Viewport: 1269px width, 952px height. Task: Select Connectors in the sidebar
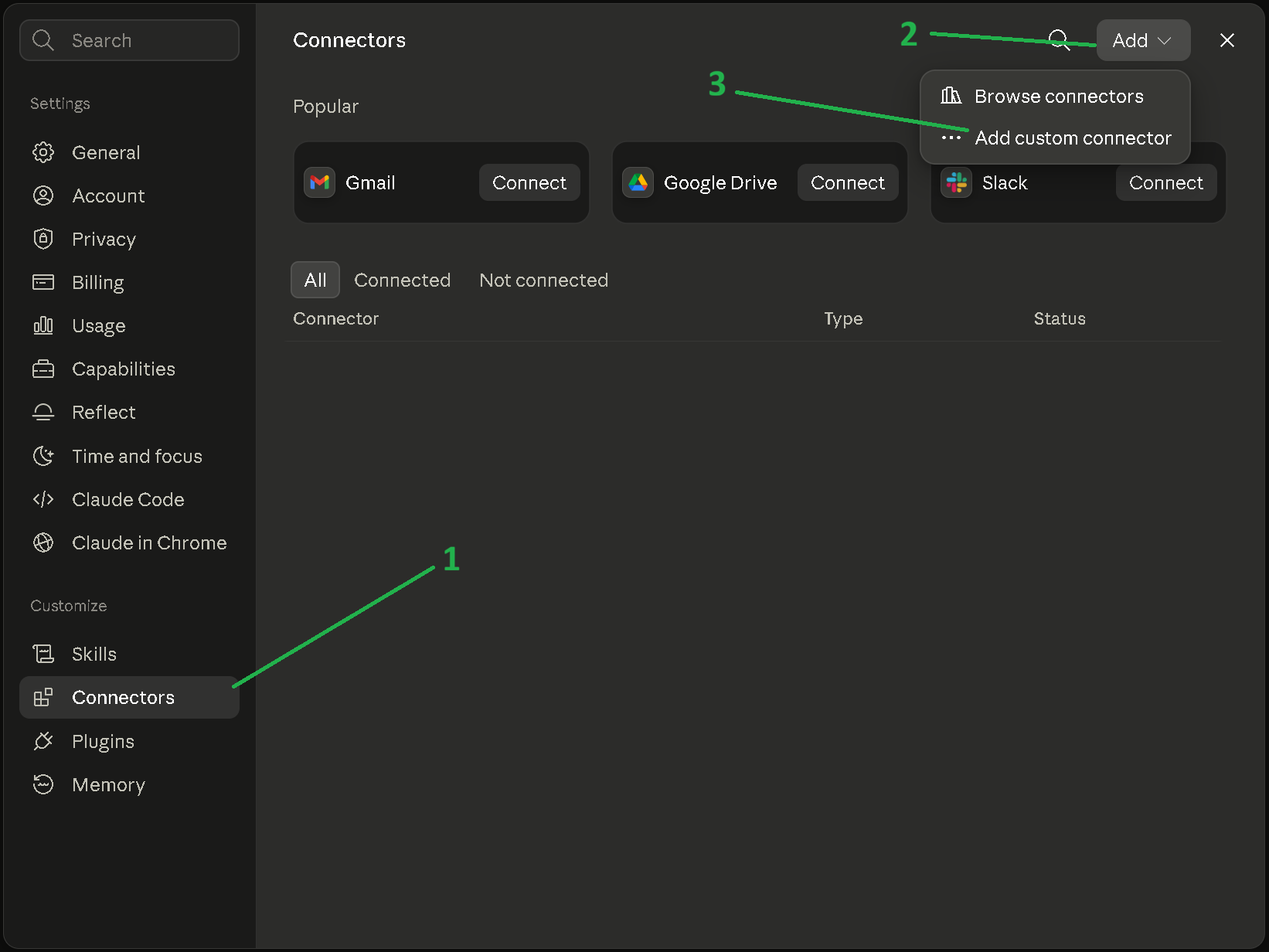(x=129, y=697)
